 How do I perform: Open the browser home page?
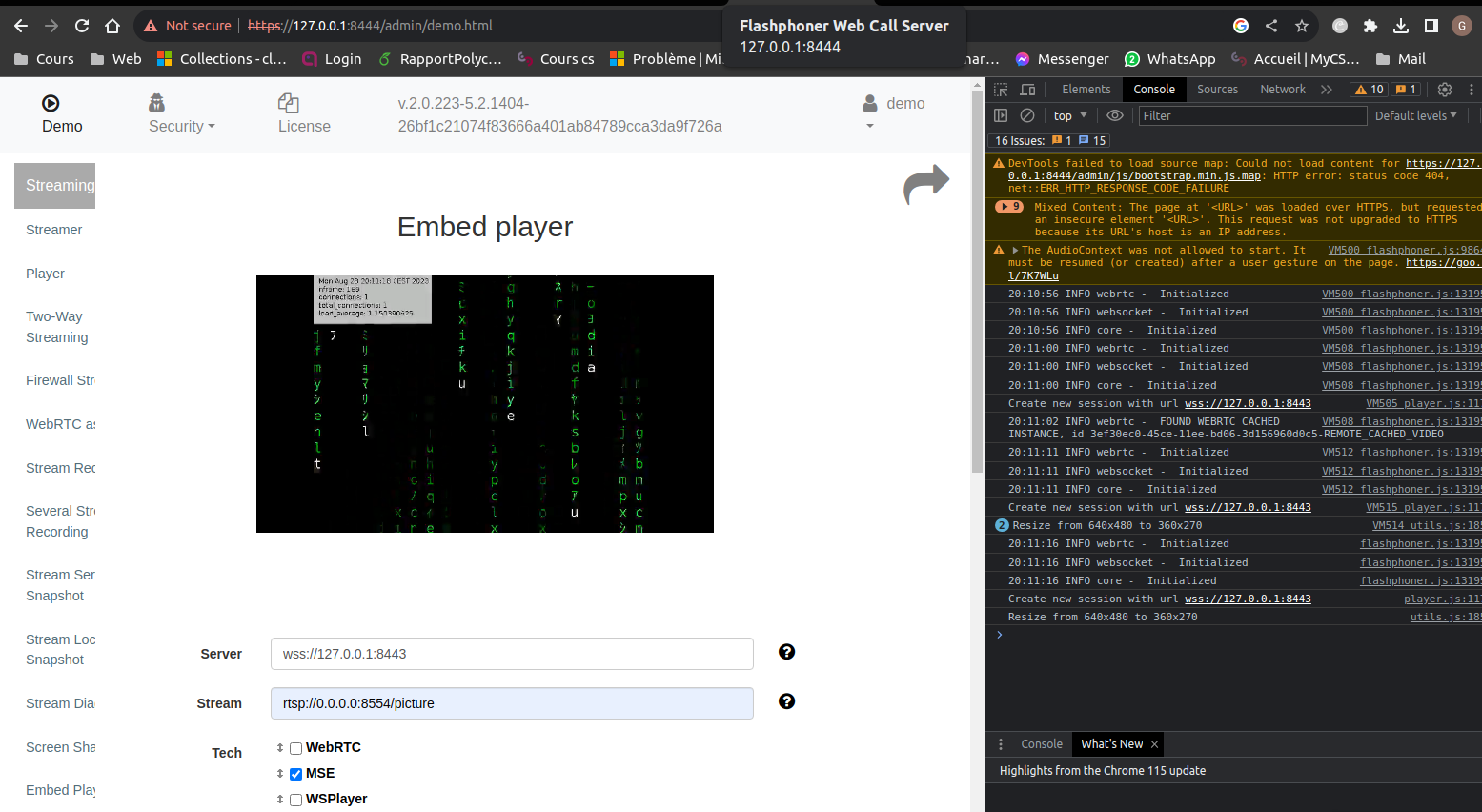point(112,26)
